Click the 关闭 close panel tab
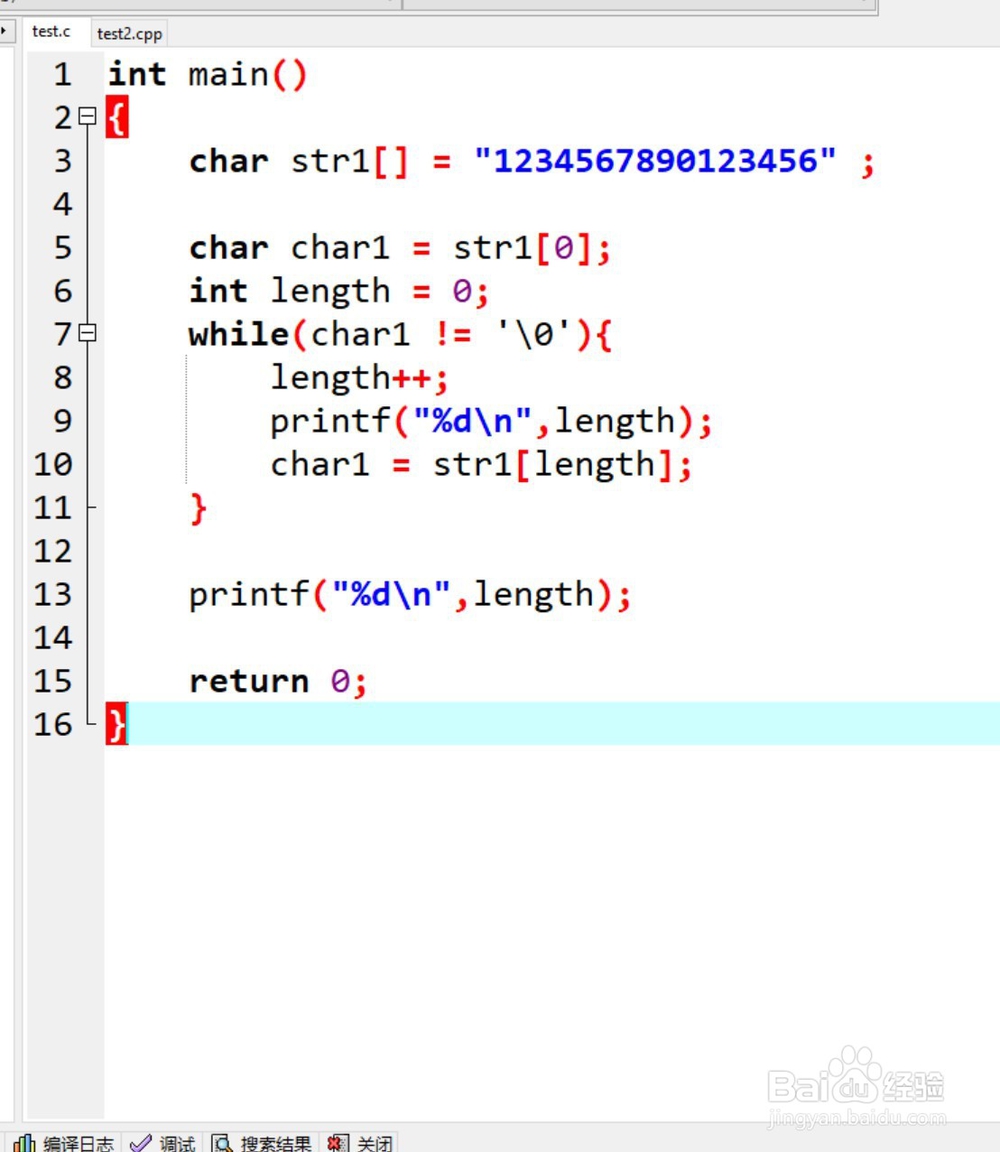Screen dimensions: 1000x1152 (x=361, y=1142)
